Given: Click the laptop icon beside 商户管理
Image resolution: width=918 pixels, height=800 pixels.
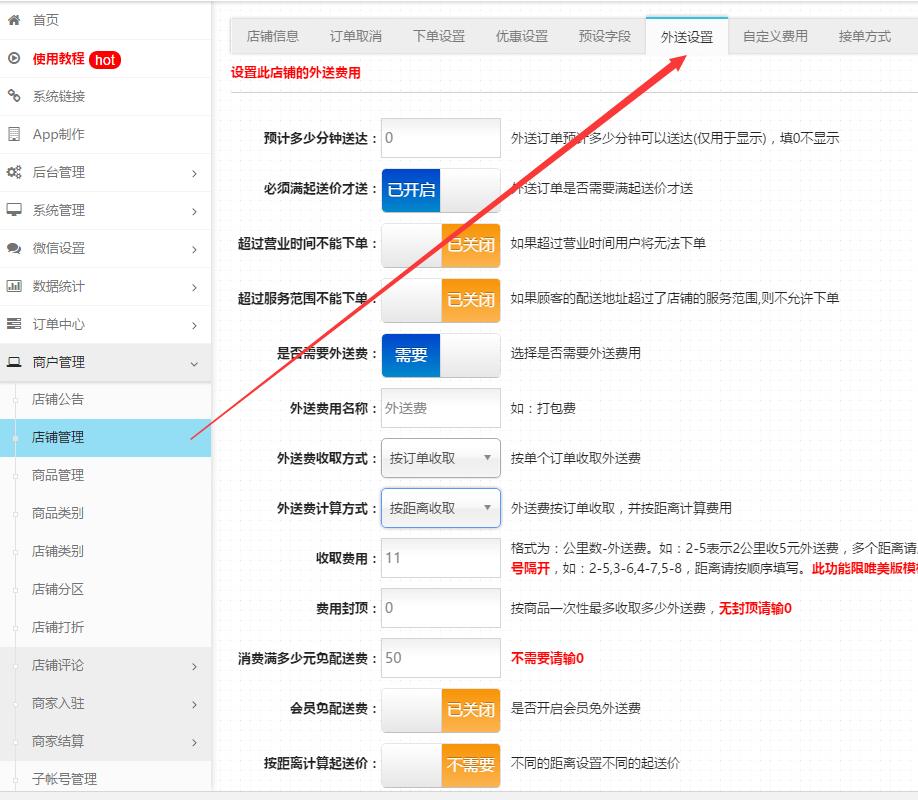Looking at the screenshot, I should click(x=14, y=362).
